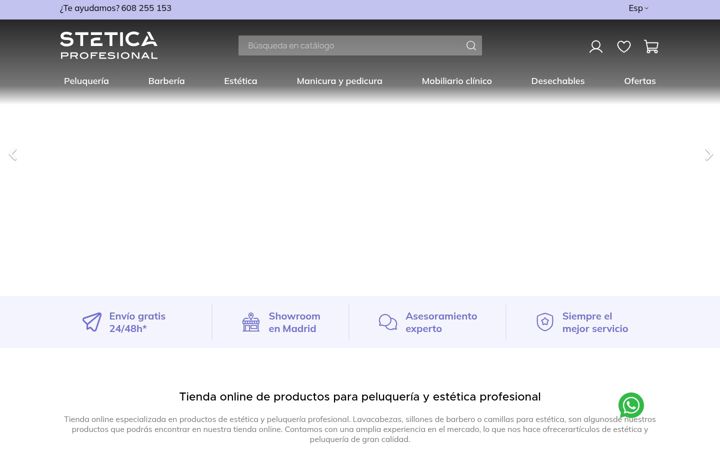Click the search magnifier icon

click(x=471, y=45)
